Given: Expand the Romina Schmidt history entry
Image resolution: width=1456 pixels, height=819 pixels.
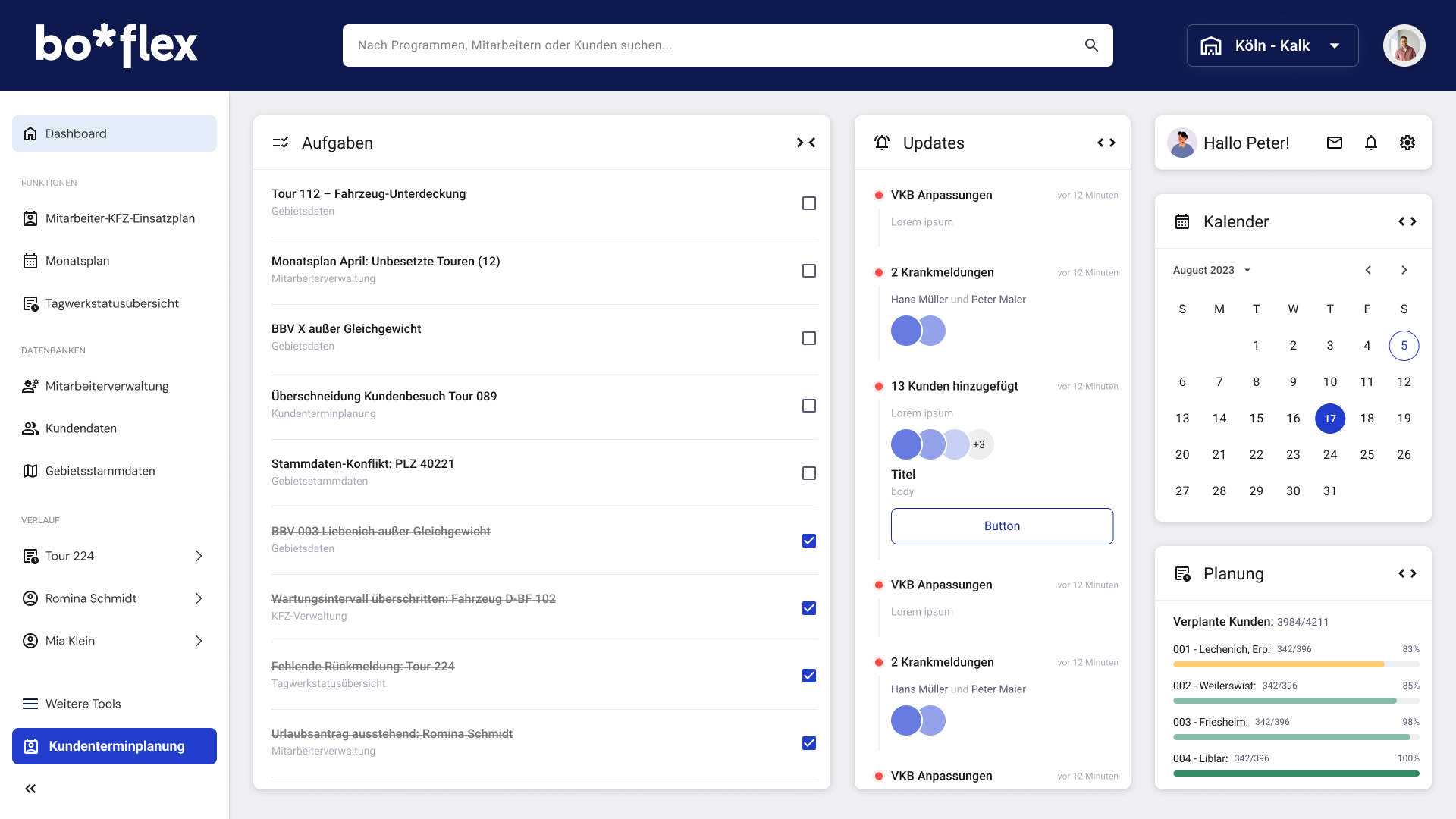Looking at the screenshot, I should point(199,598).
